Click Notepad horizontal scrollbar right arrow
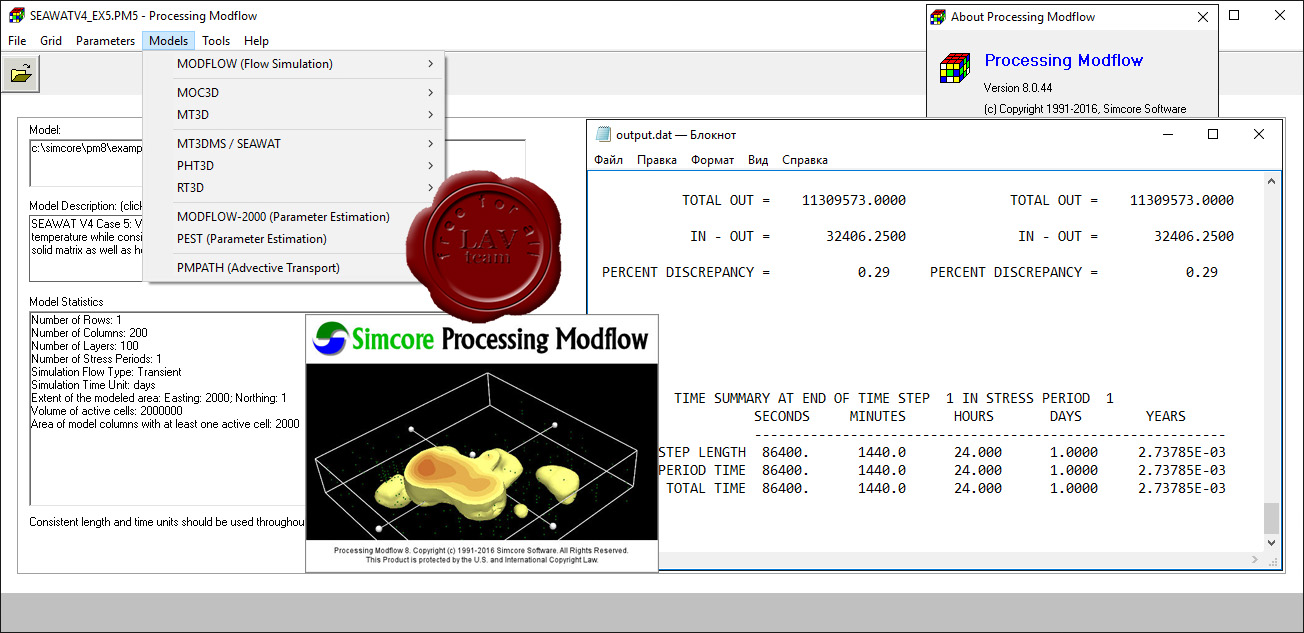The image size is (1304, 633). pyautogui.click(x=1255, y=559)
